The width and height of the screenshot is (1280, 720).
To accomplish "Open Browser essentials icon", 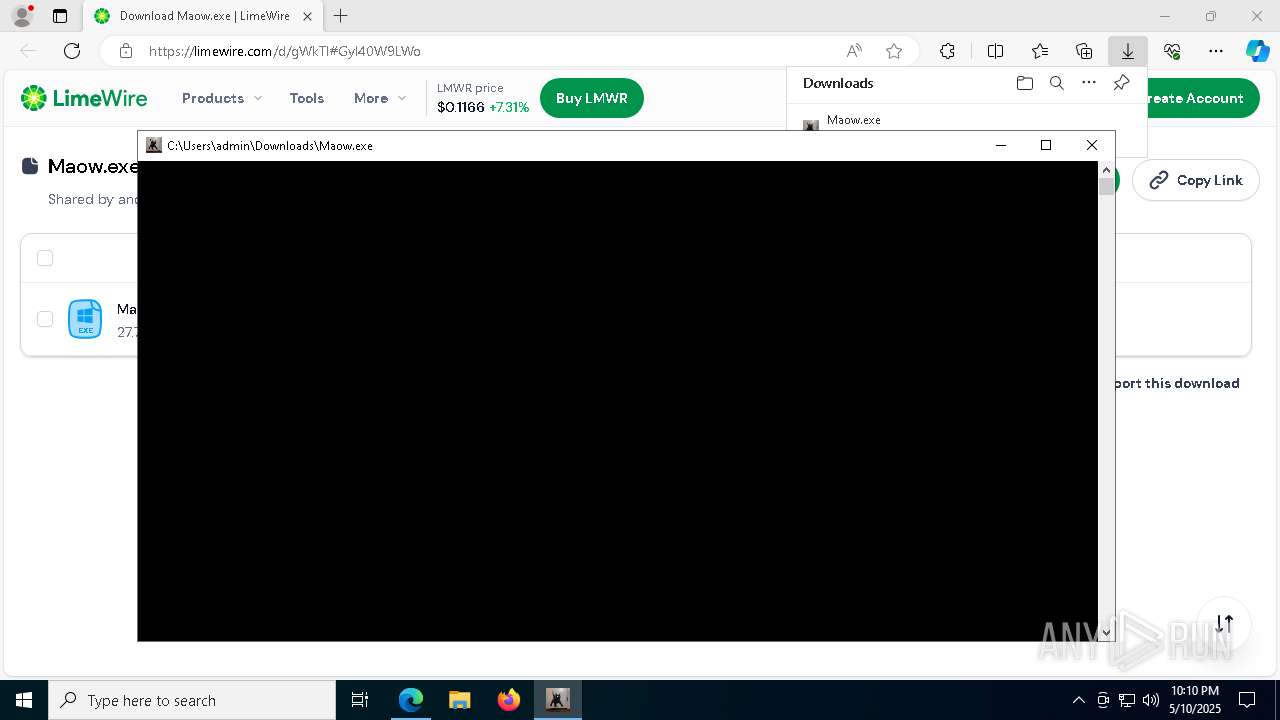I will [x=1172, y=51].
